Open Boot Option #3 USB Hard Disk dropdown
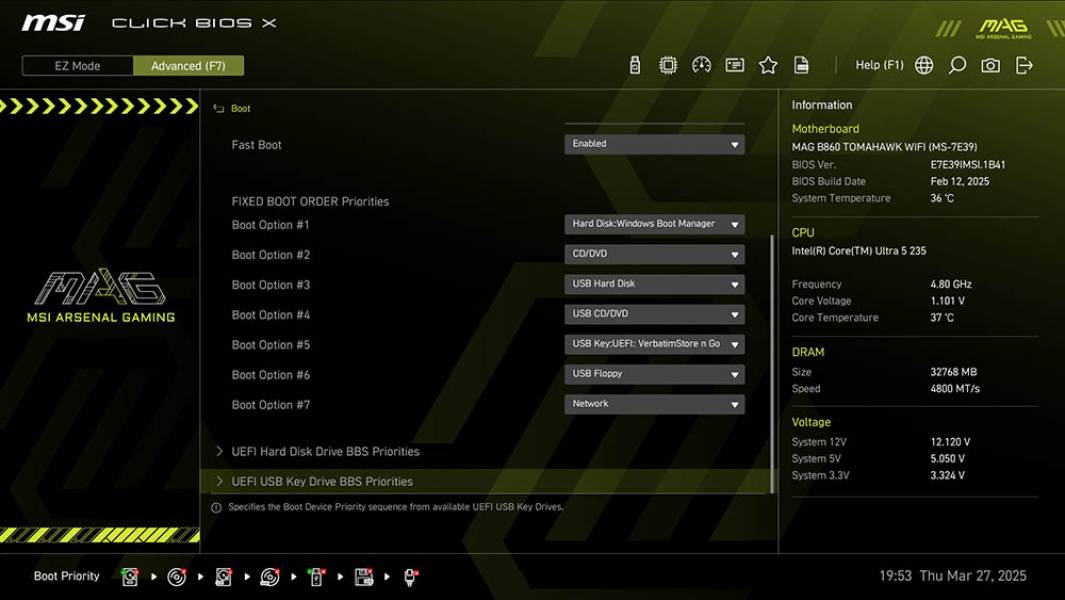Image resolution: width=1065 pixels, height=600 pixels. pos(654,284)
